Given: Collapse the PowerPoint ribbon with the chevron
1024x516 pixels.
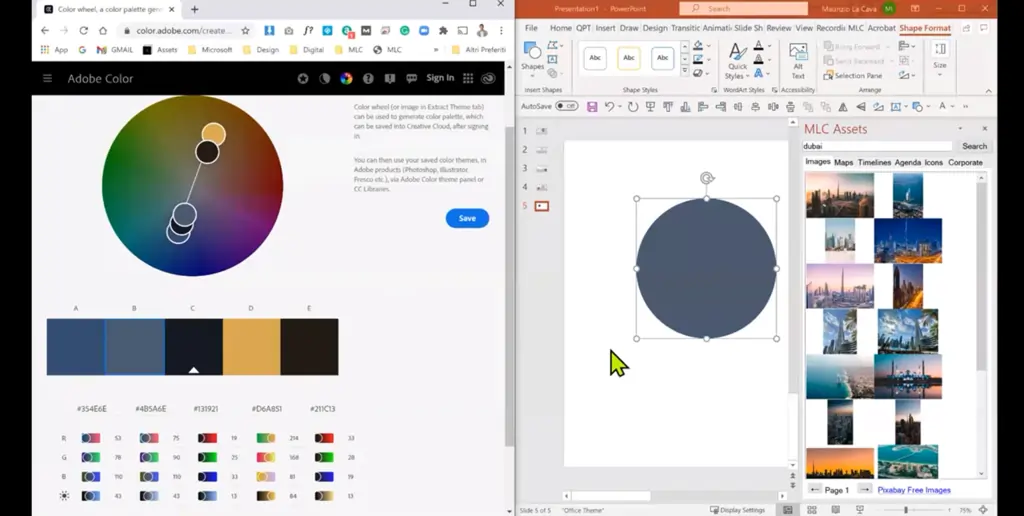Looking at the screenshot, I should tap(988, 90).
